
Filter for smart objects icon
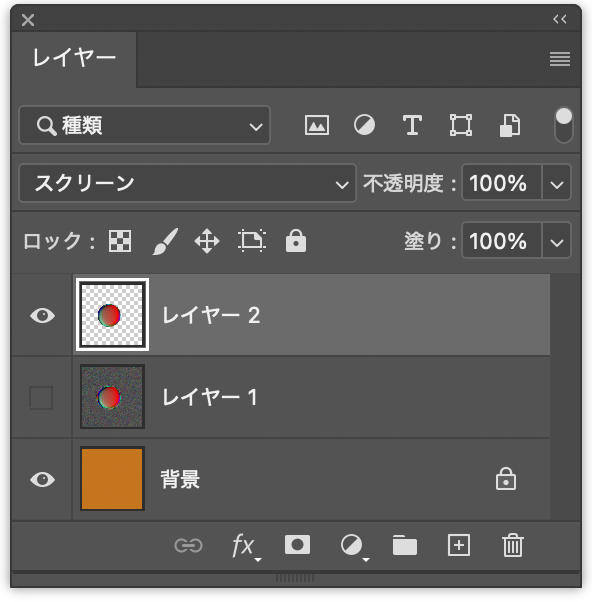[510, 125]
